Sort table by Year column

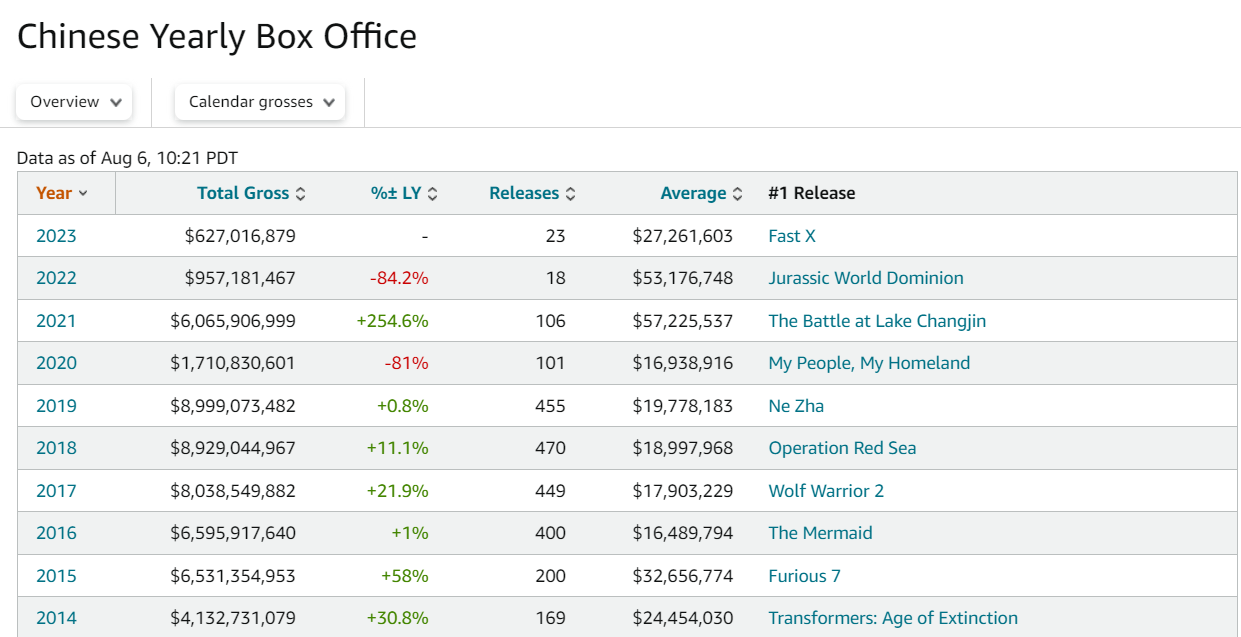tap(61, 193)
